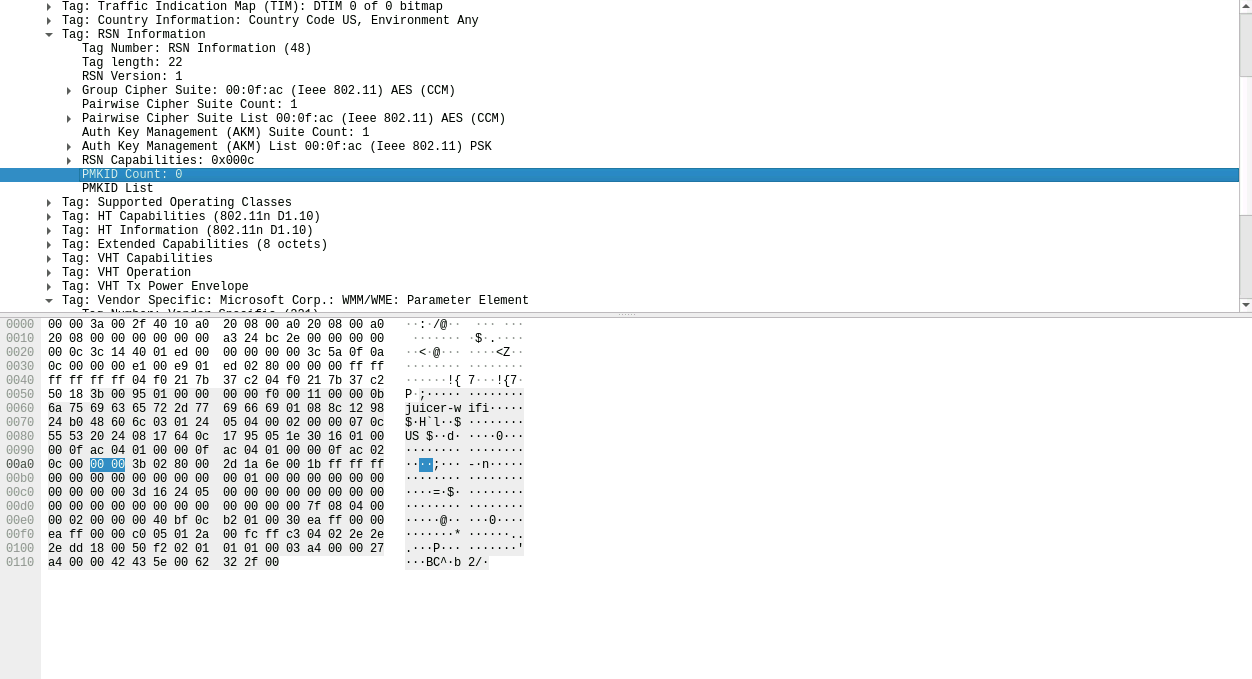The height and width of the screenshot is (679, 1252).
Task: Click scroll up arrow in packet details
Action: pos(1245,6)
